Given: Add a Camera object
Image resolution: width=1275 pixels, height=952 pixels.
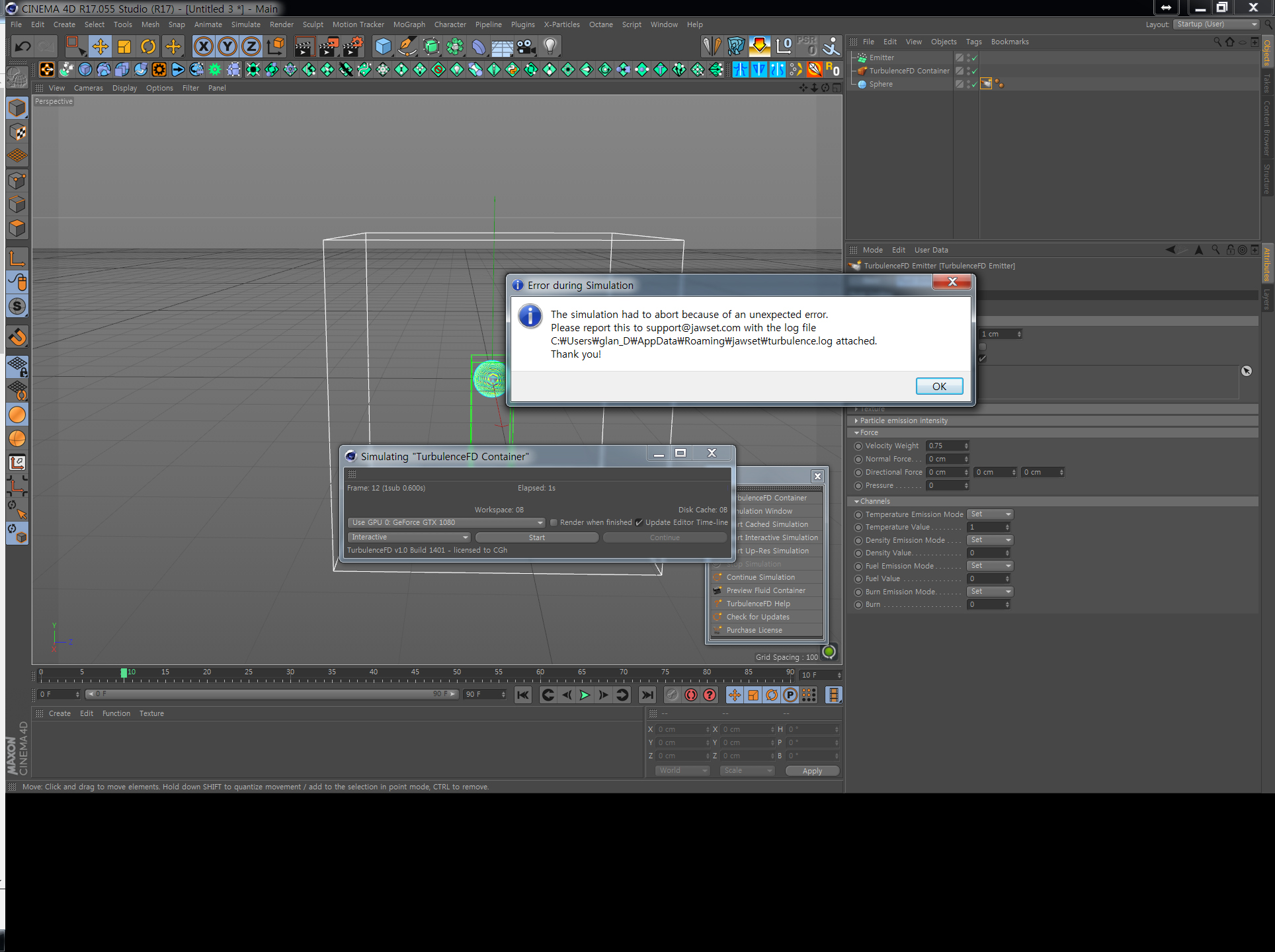Looking at the screenshot, I should [526, 46].
